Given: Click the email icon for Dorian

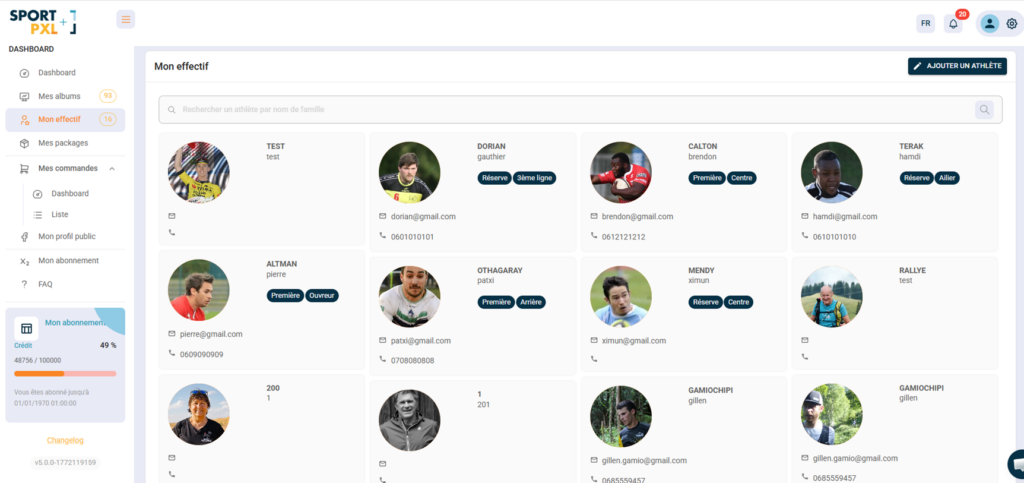Looking at the screenshot, I should (x=383, y=216).
